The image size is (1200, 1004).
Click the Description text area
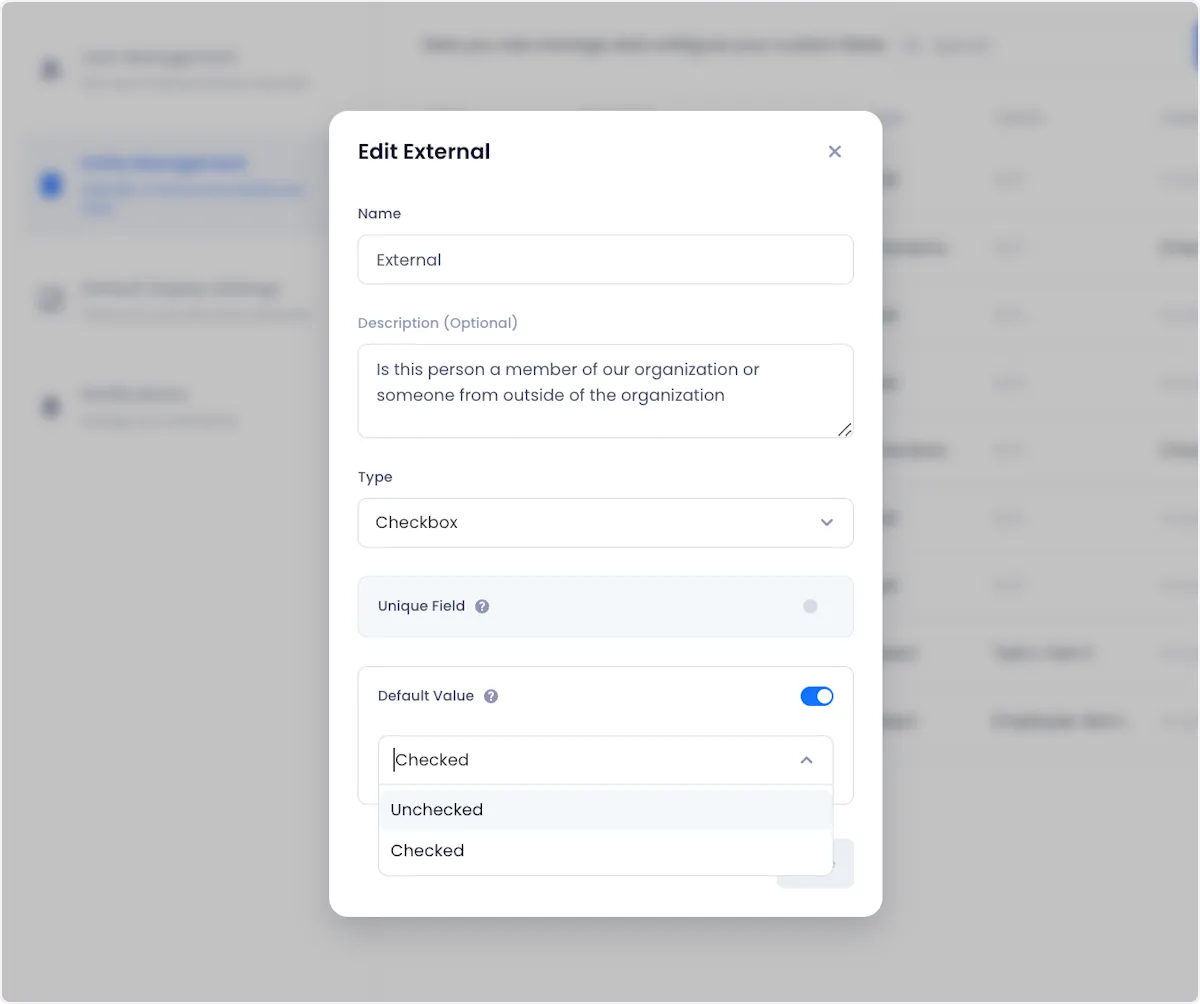click(x=605, y=391)
